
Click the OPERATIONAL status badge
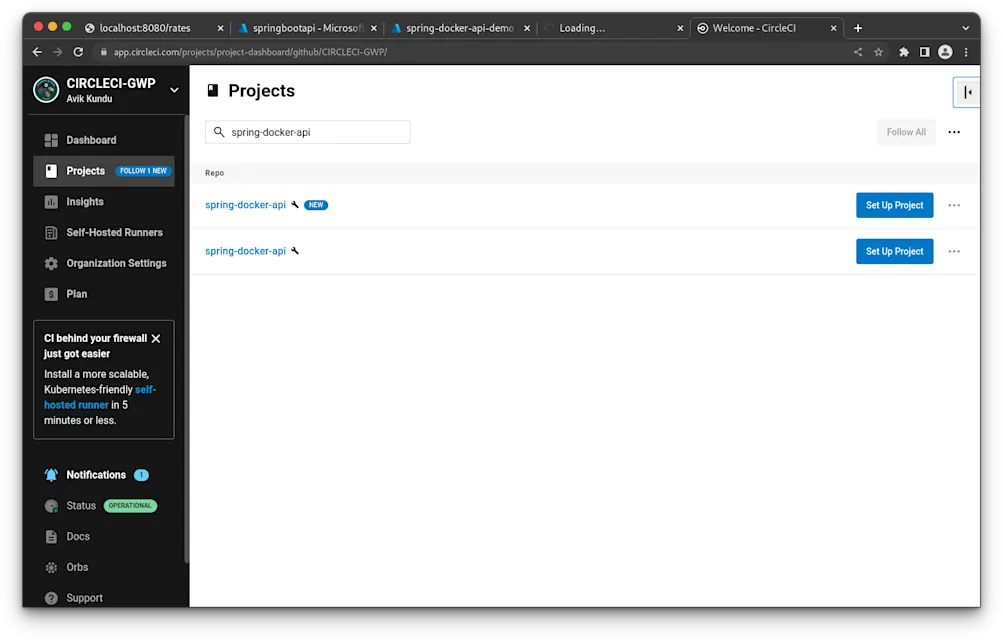coord(130,506)
